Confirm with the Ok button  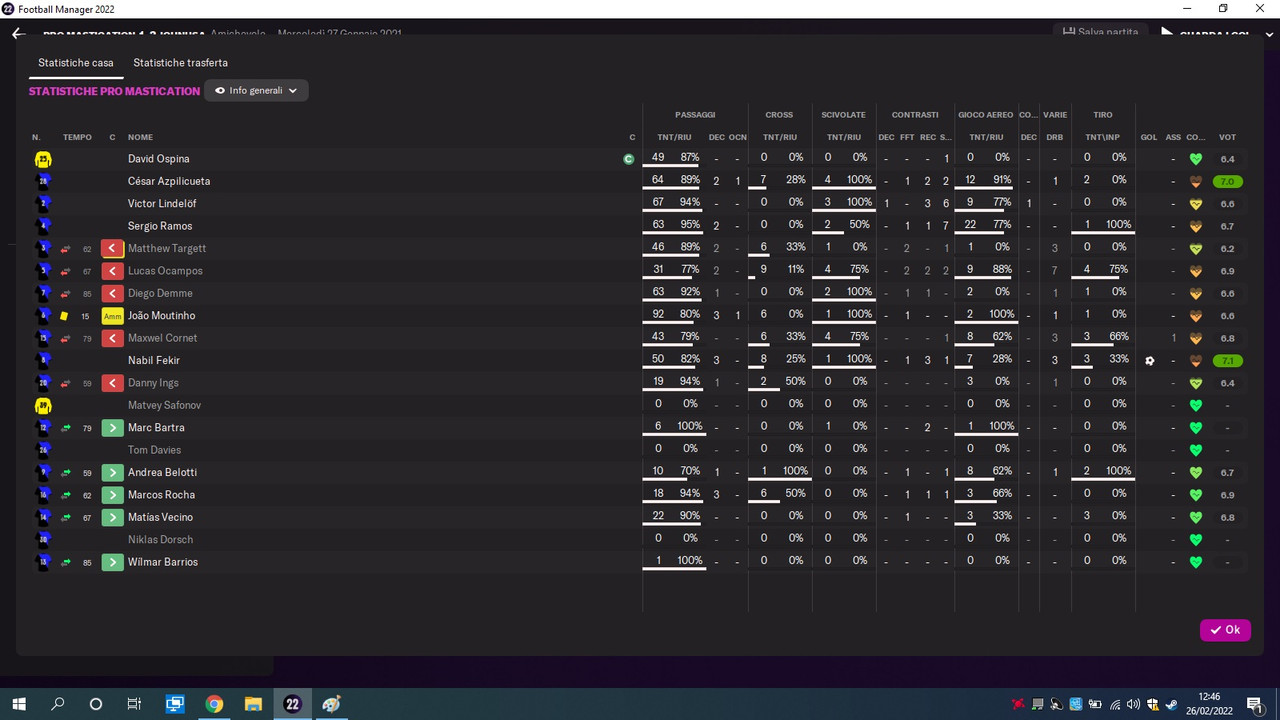pos(1225,630)
